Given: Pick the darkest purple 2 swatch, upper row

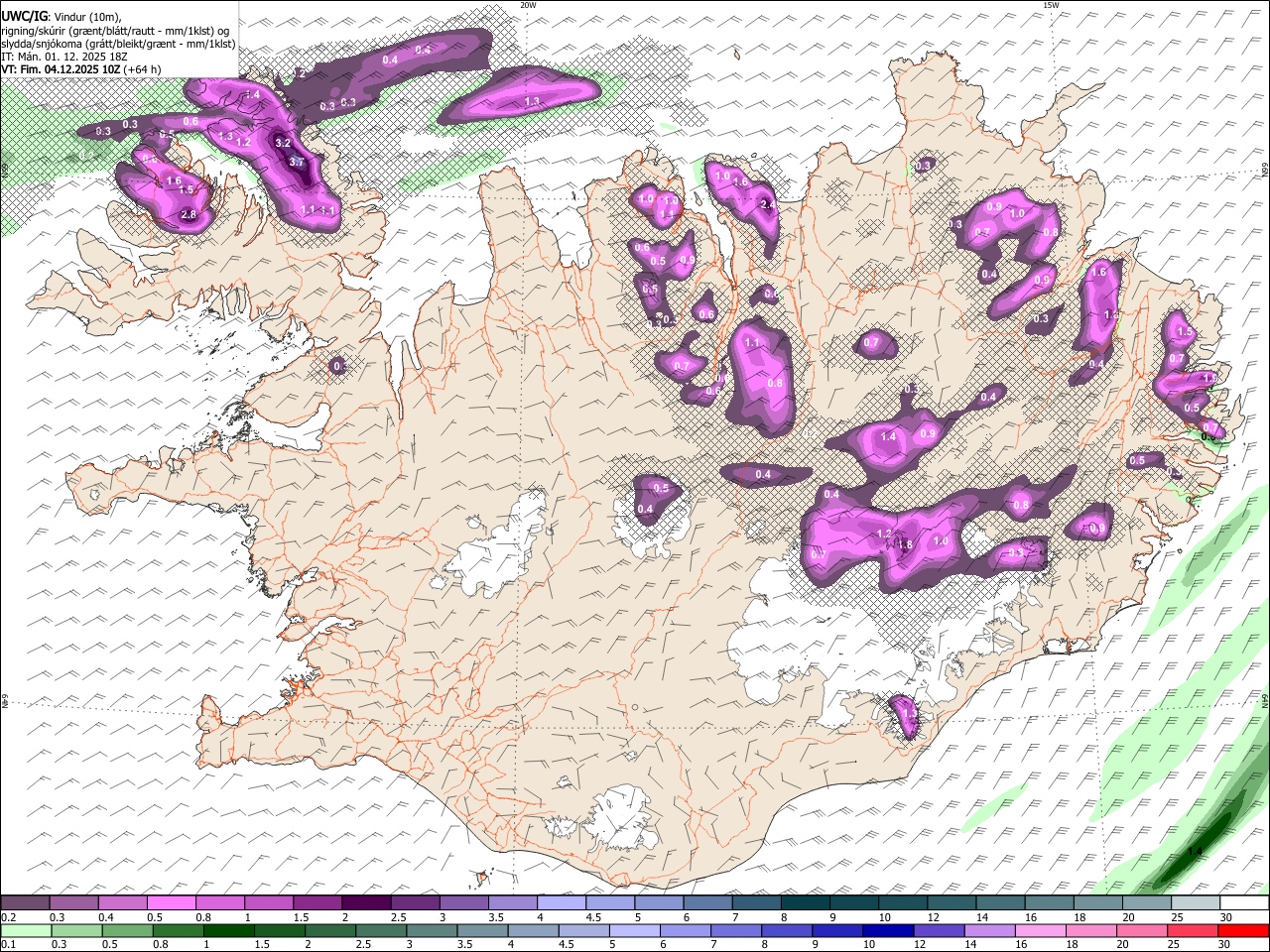Looking at the screenshot, I should click(366, 902).
